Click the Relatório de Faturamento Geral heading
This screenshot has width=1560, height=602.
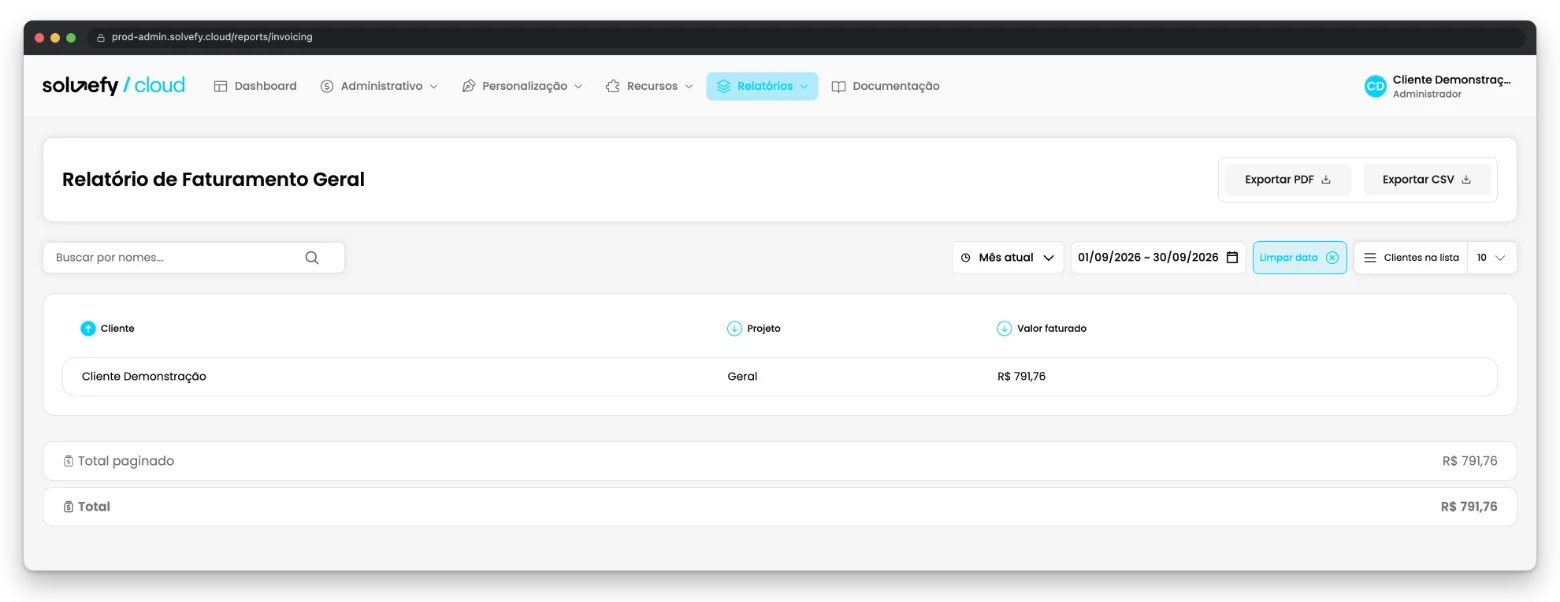tap(213, 180)
